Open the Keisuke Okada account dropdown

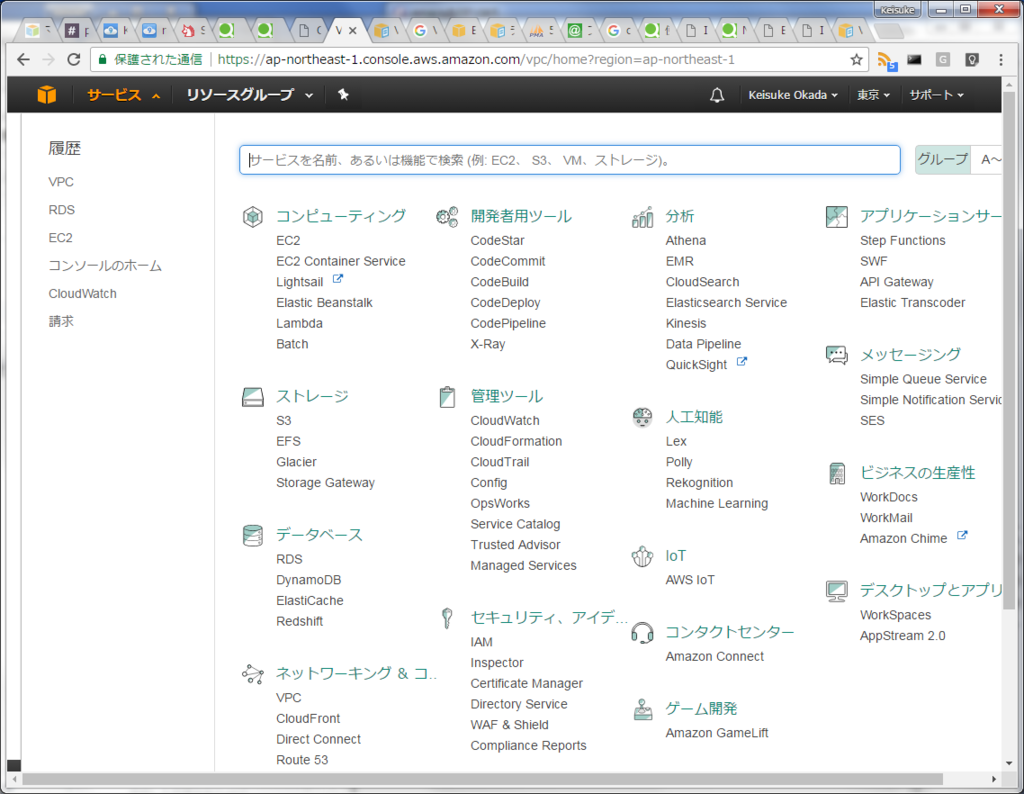tap(793, 95)
